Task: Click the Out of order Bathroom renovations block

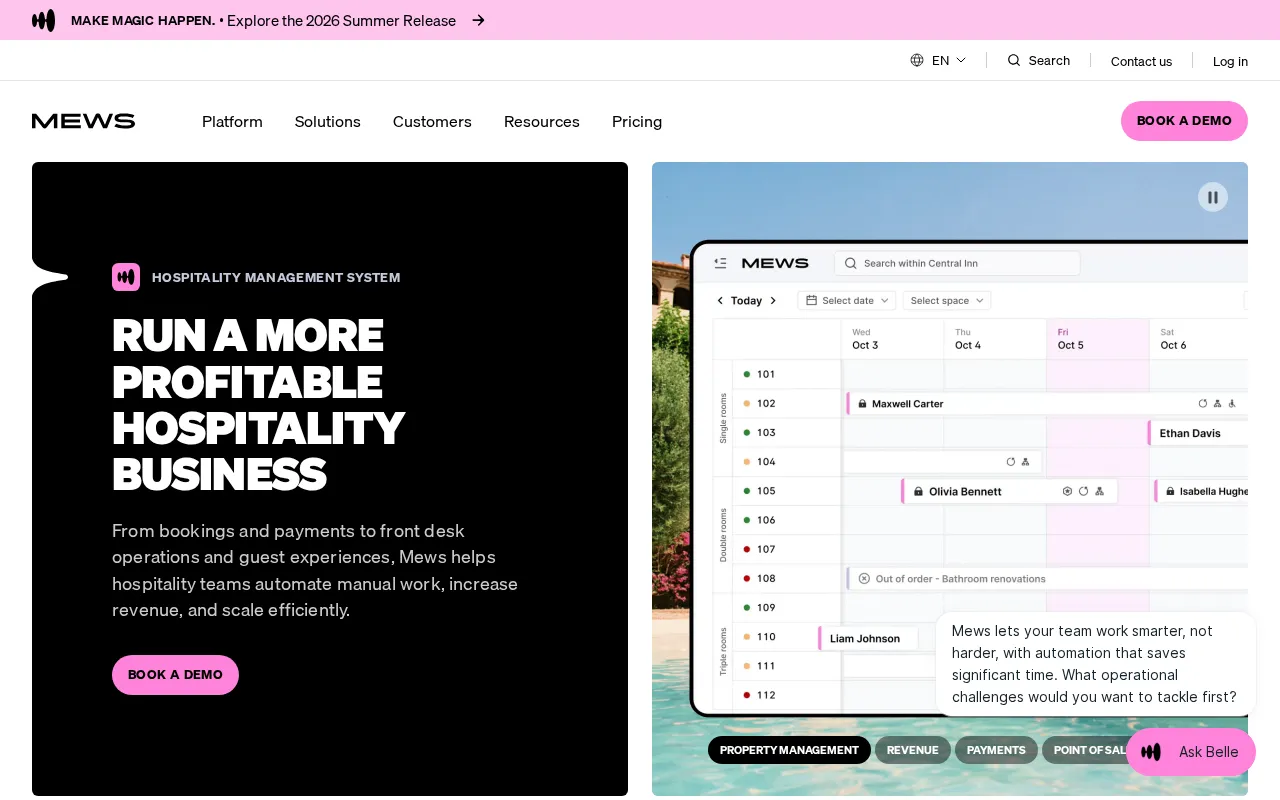Action: pyautogui.click(x=1047, y=579)
